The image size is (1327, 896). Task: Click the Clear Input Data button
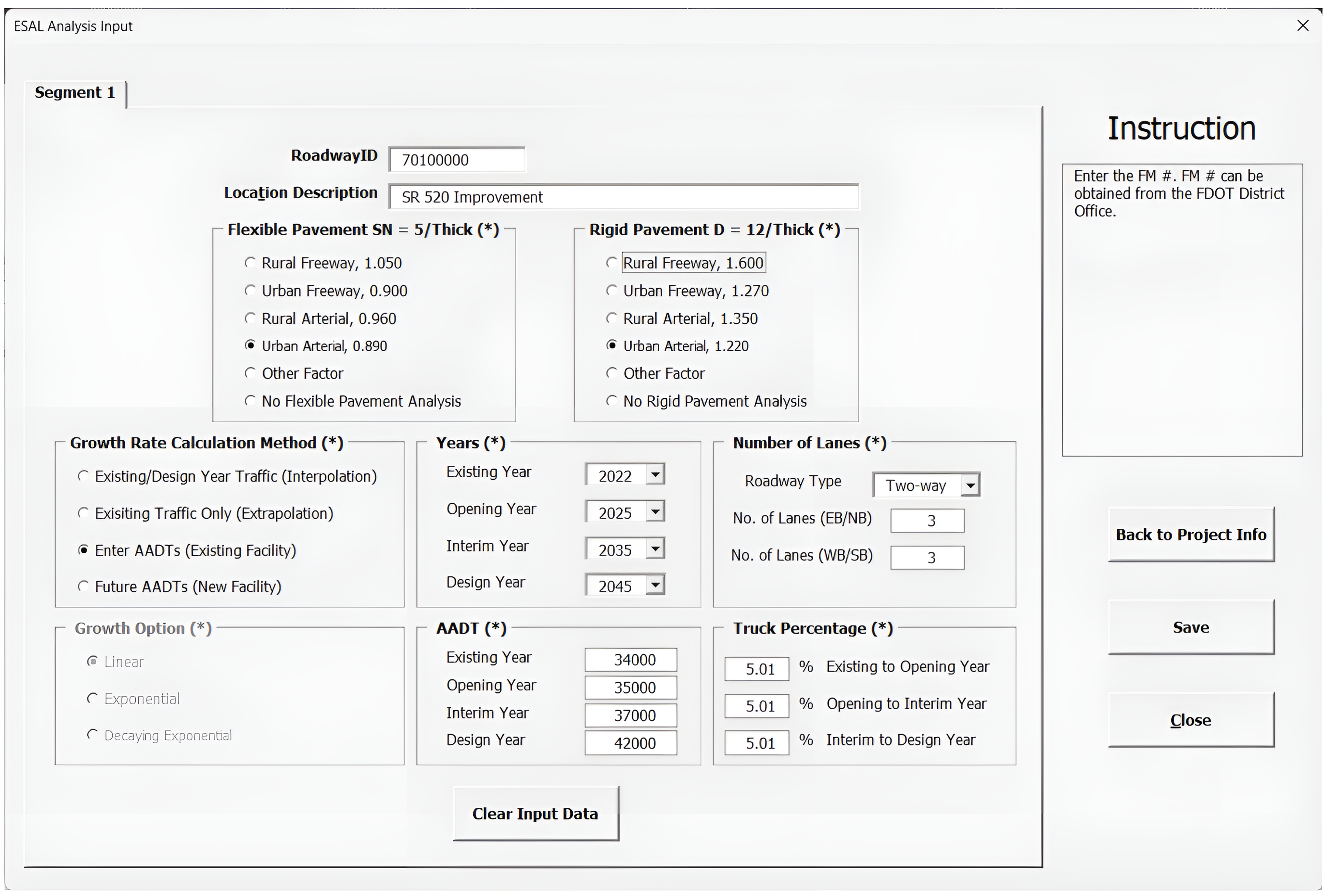[x=536, y=814]
